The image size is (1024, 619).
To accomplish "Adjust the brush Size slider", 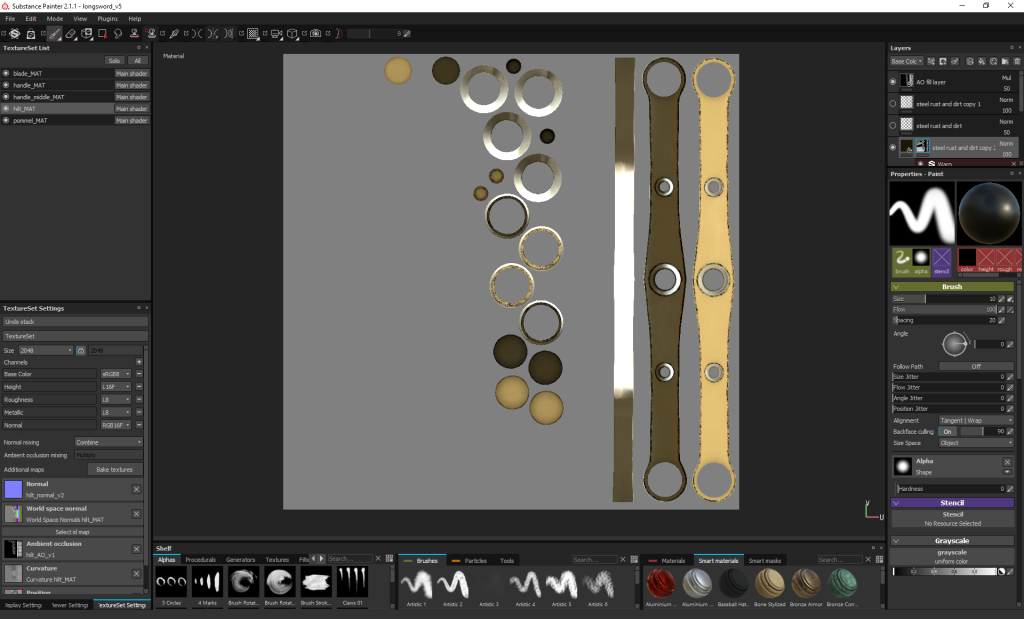I will coord(944,298).
